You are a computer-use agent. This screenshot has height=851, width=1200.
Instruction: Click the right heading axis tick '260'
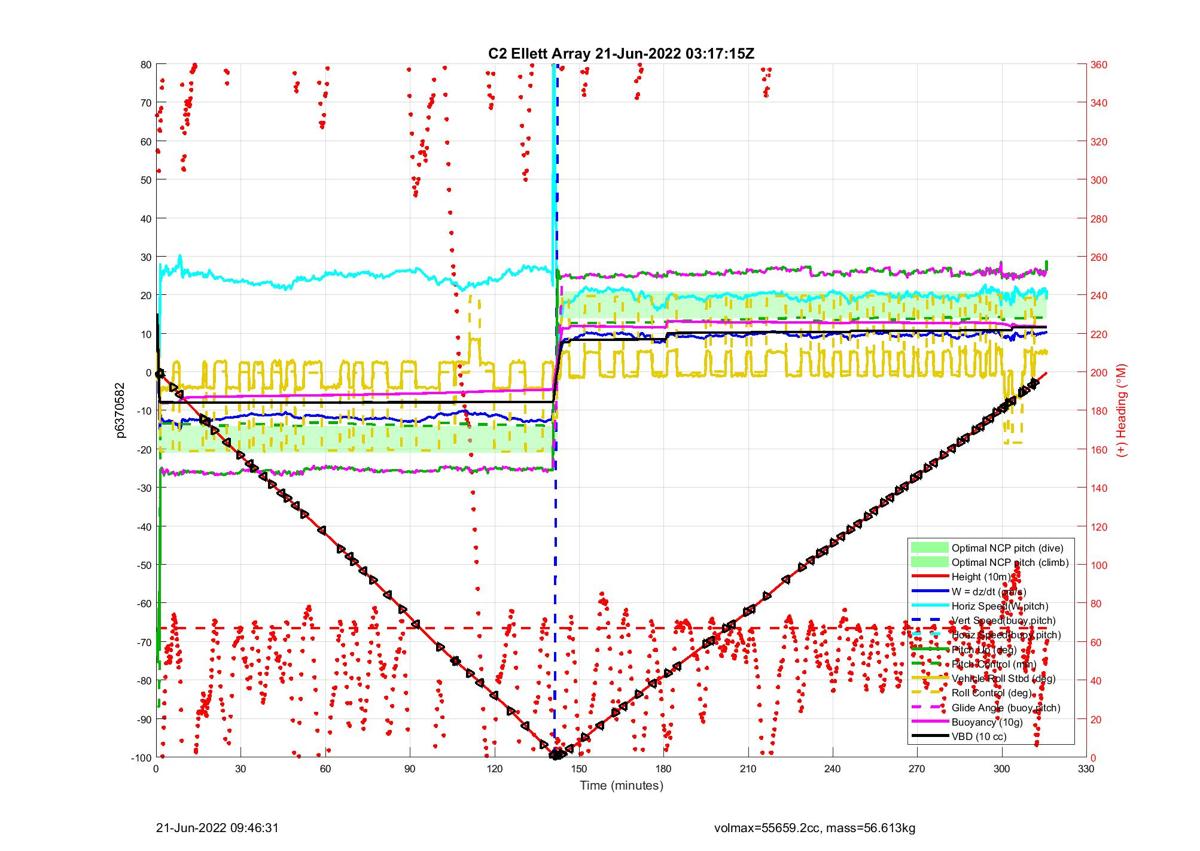(x=1101, y=257)
